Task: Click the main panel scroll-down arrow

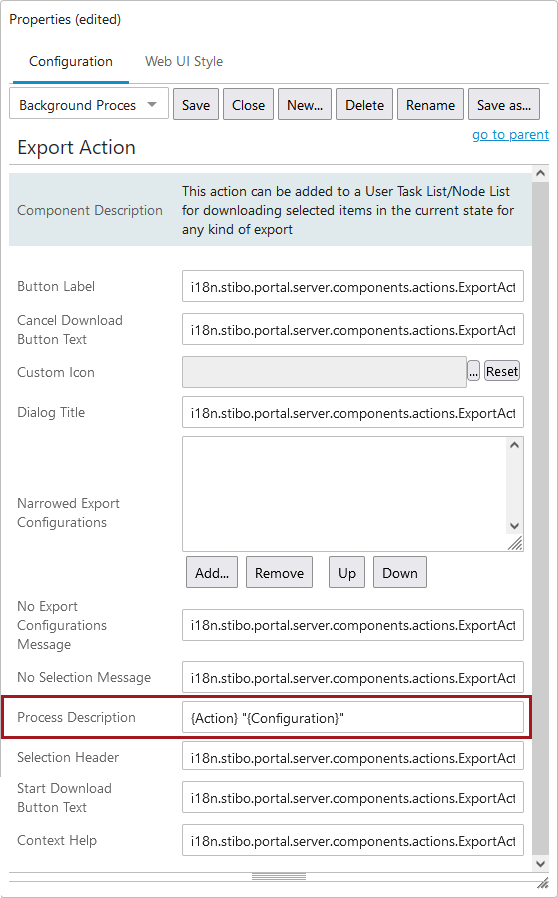Action: pyautogui.click(x=540, y=863)
